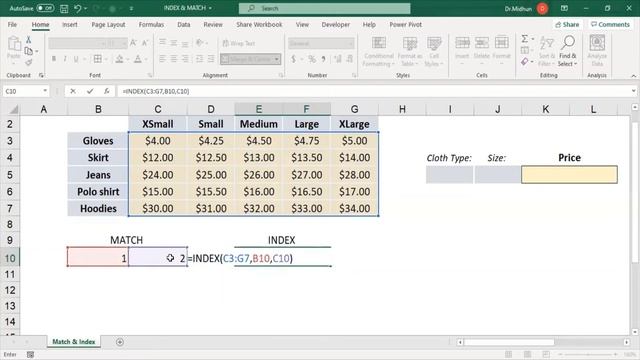
Task: Open the File menu tab
Action: [12, 24]
